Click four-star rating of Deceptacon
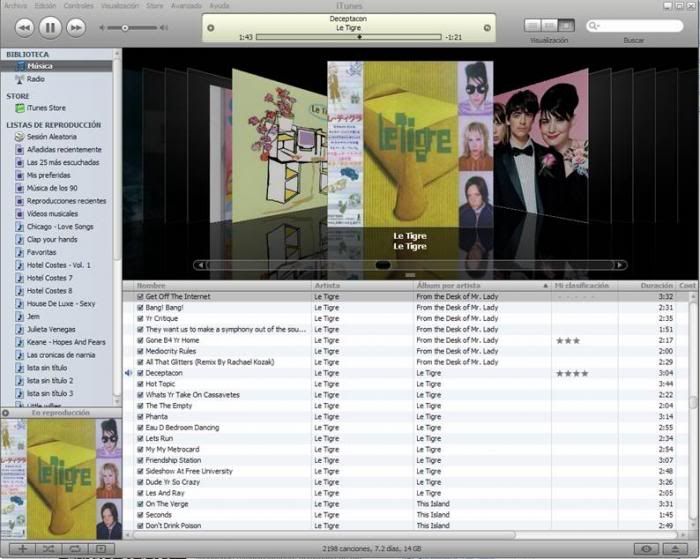Viewport: 700px width, 559px height. (572, 374)
